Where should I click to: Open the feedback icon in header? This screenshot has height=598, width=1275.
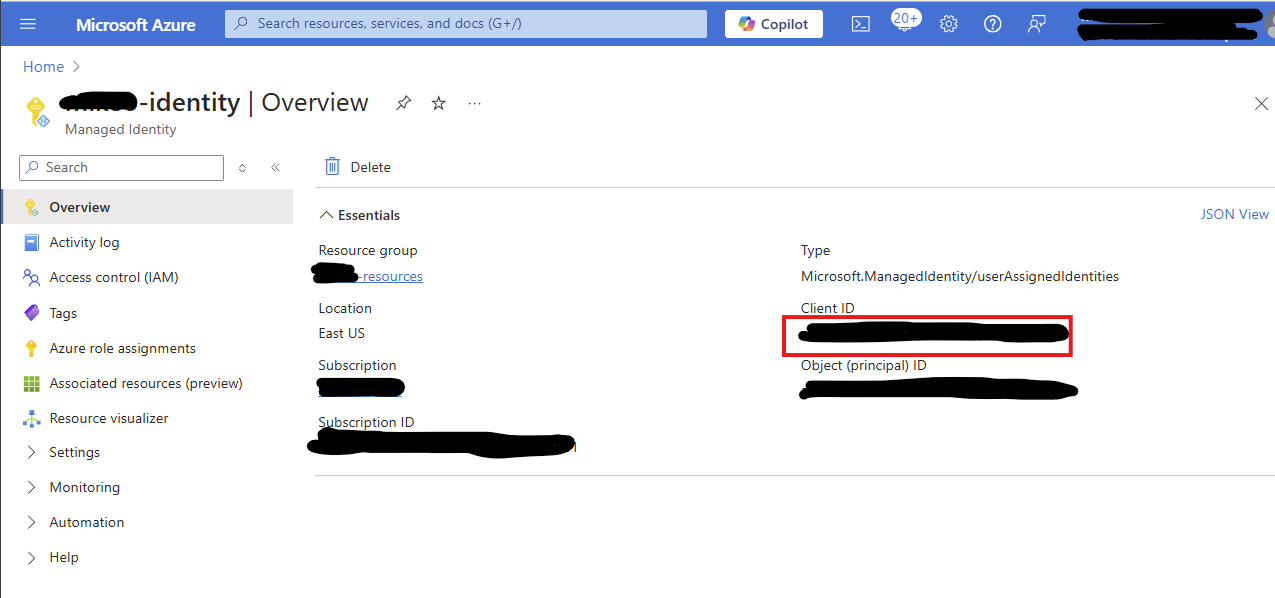tap(1037, 24)
